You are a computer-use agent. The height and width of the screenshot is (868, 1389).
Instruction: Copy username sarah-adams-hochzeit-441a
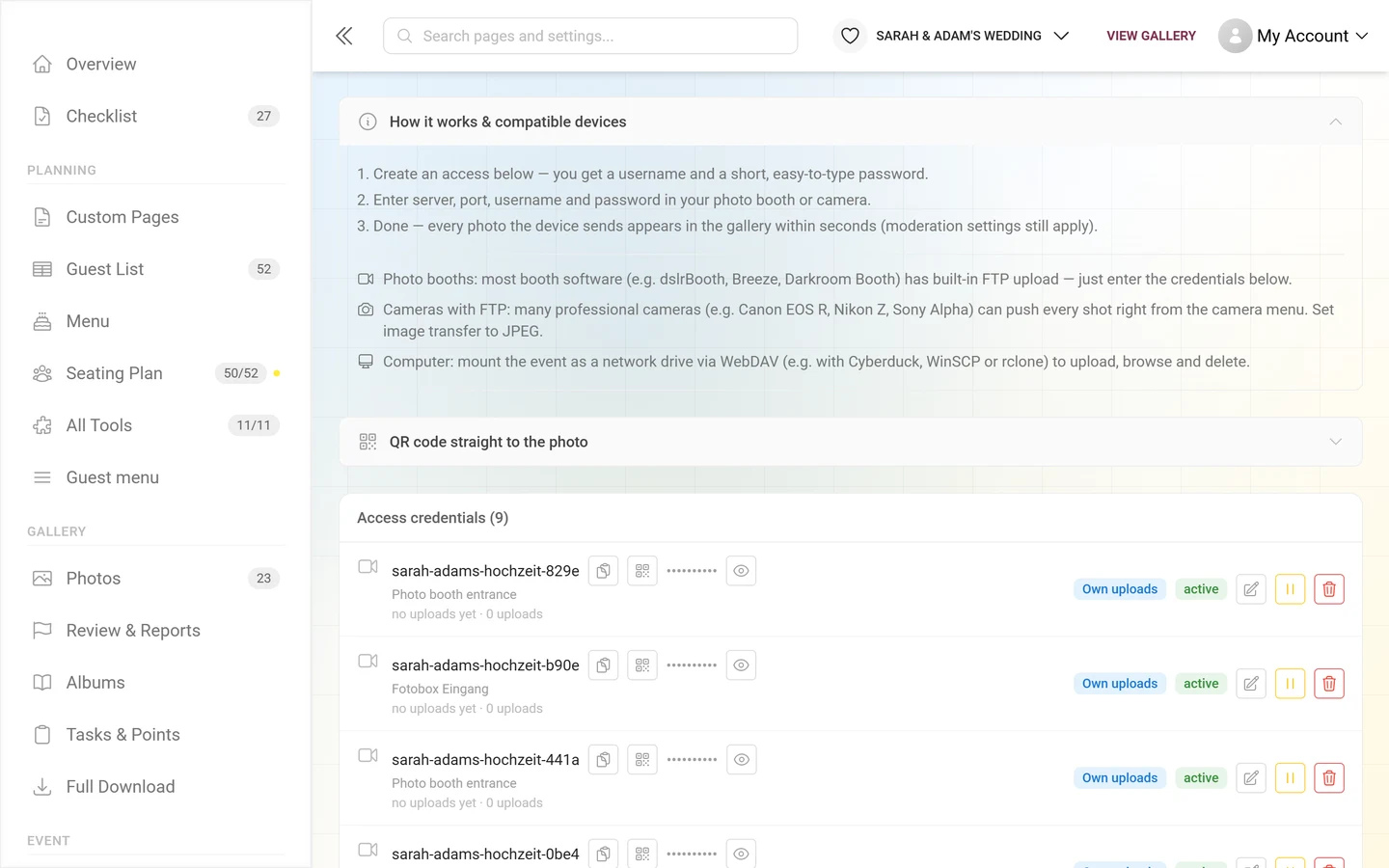[x=603, y=760]
